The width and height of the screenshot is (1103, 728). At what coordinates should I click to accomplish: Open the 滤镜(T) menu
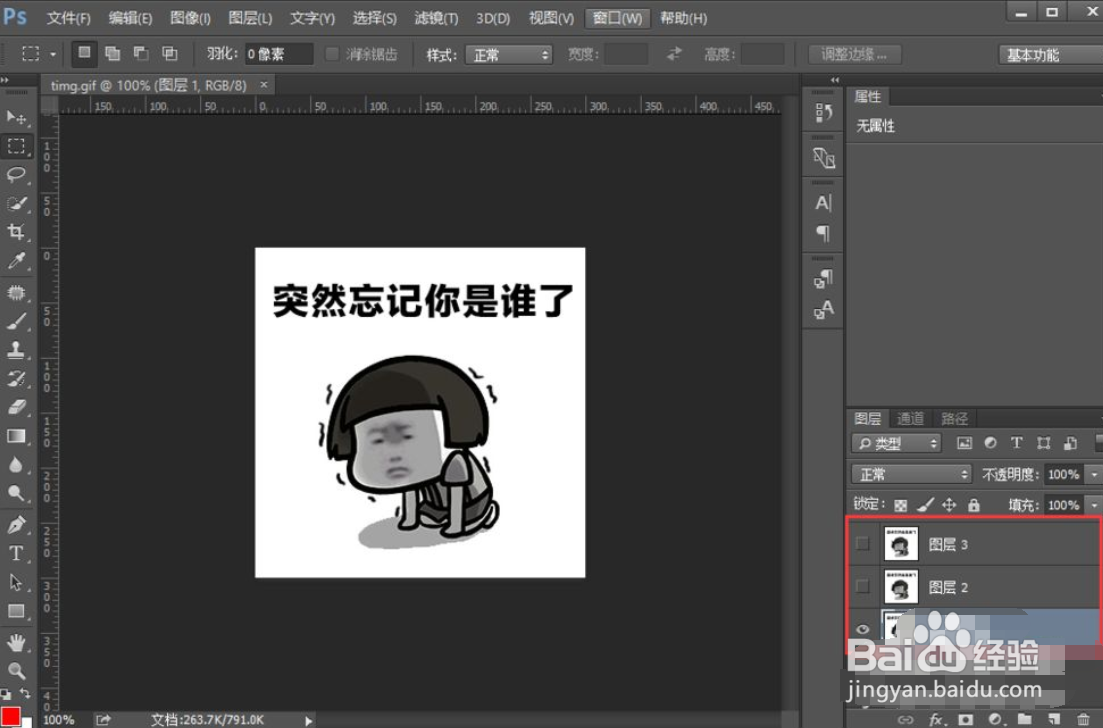(x=435, y=18)
